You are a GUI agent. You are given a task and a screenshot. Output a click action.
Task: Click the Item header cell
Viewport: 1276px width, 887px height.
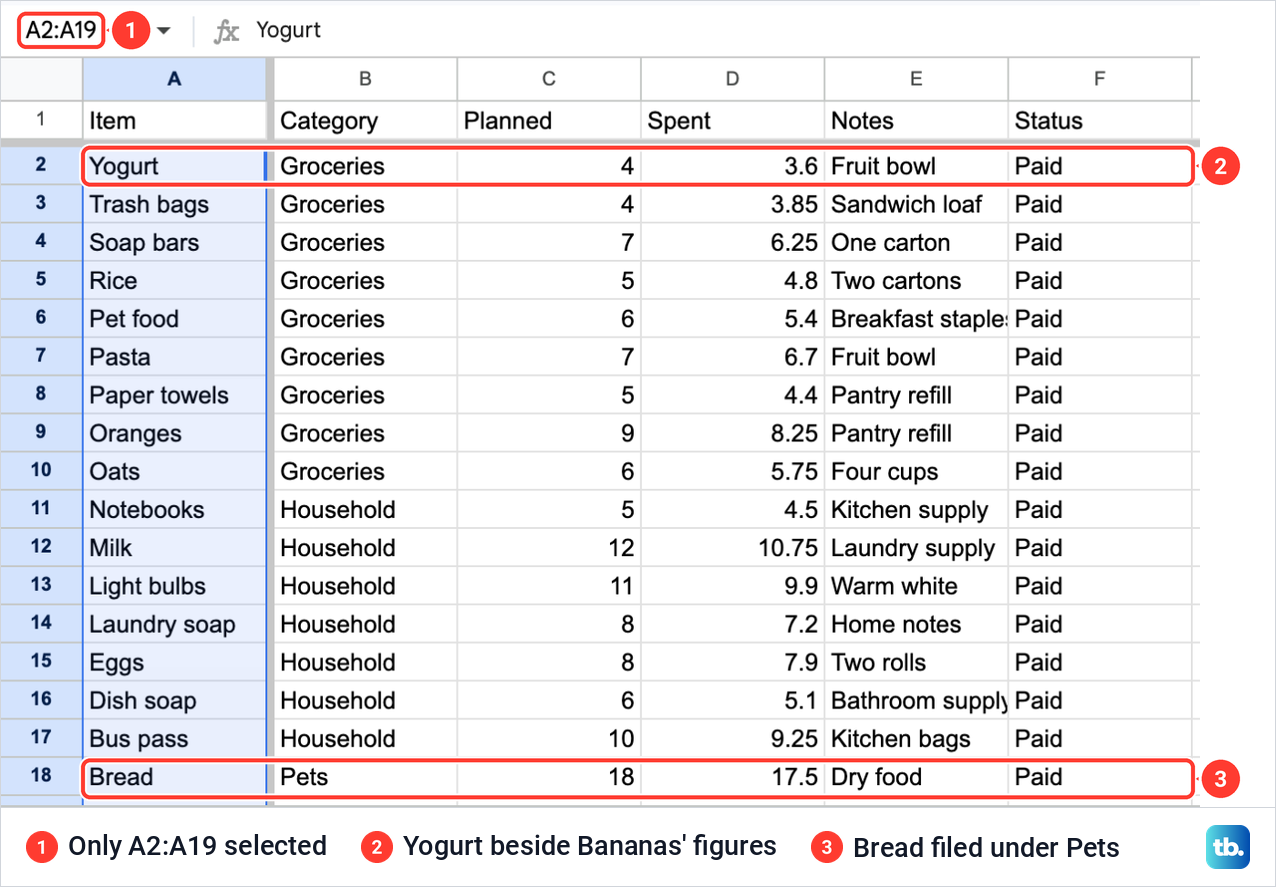[175, 120]
